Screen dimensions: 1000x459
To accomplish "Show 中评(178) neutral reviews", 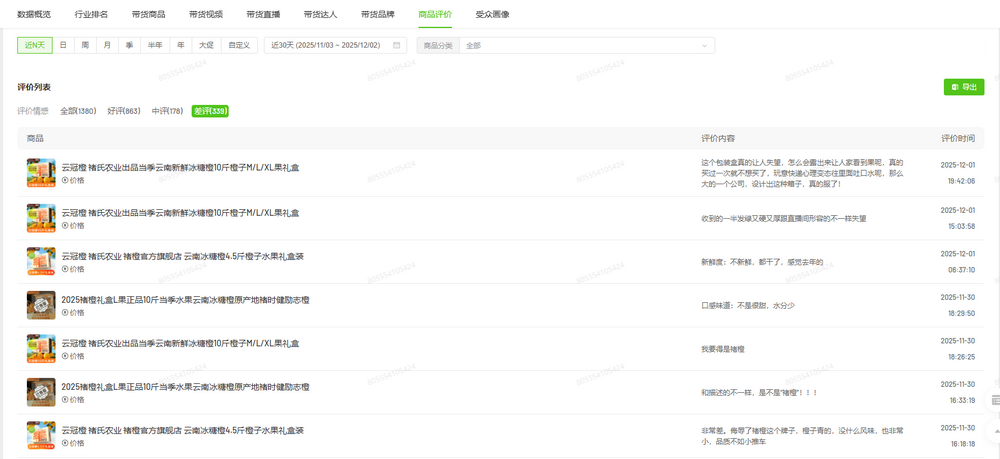I will pos(167,111).
